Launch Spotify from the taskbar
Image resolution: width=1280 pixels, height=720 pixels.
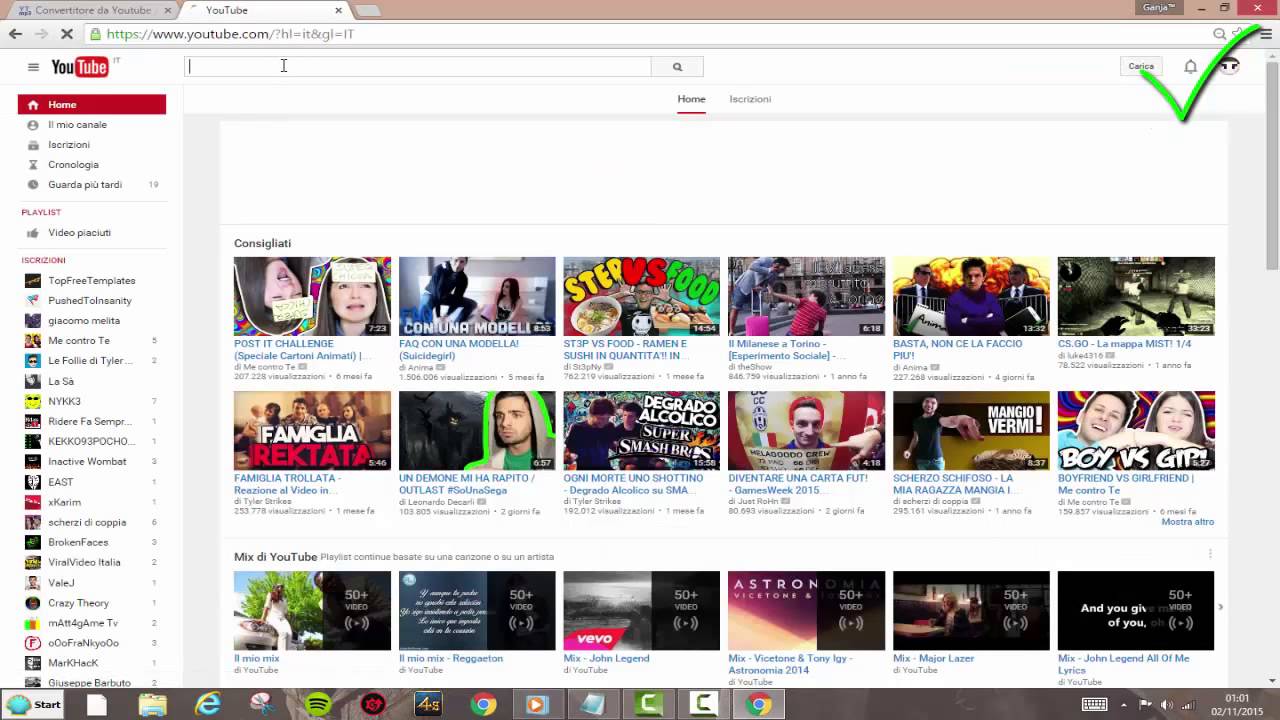tap(318, 705)
